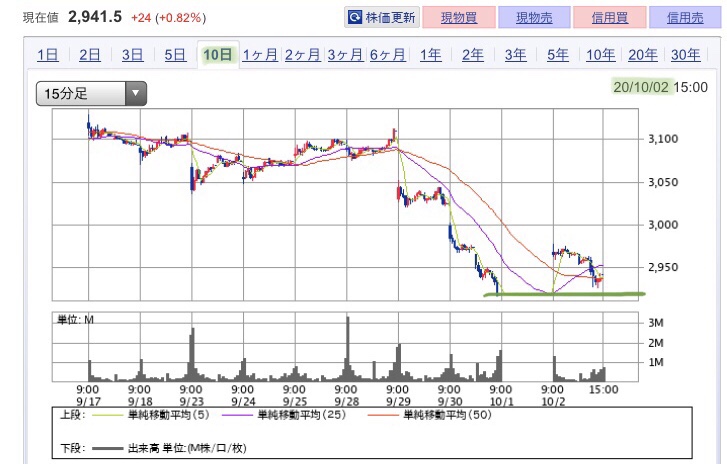Click green line swatch for 単純移動平均(5)
The height and width of the screenshot is (464, 727).
107,415
